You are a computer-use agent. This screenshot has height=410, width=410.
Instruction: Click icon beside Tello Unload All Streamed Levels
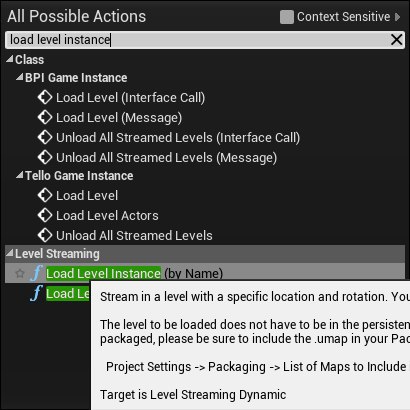point(45,235)
